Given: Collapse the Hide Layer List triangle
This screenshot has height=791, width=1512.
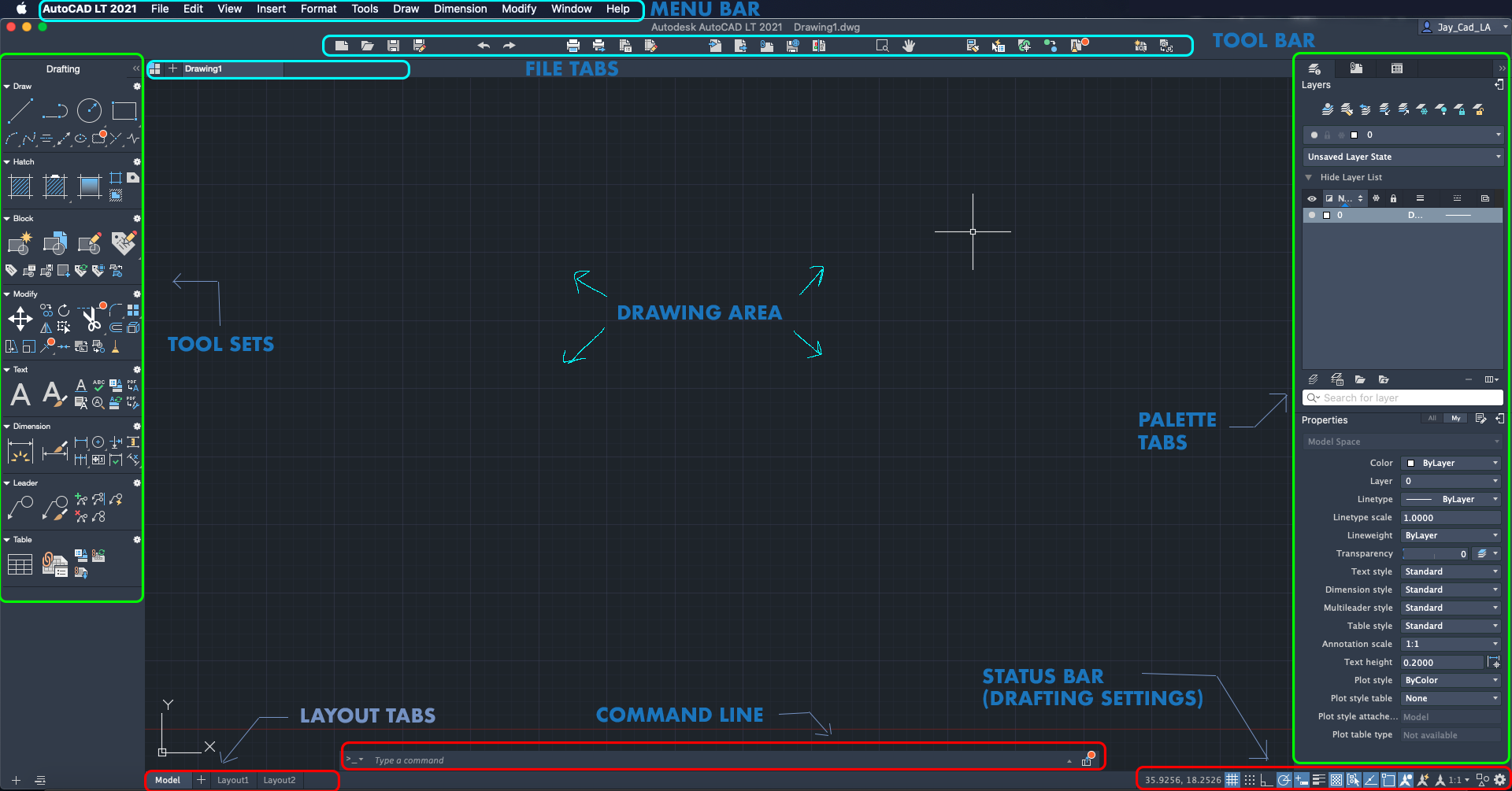Looking at the screenshot, I should [x=1309, y=177].
